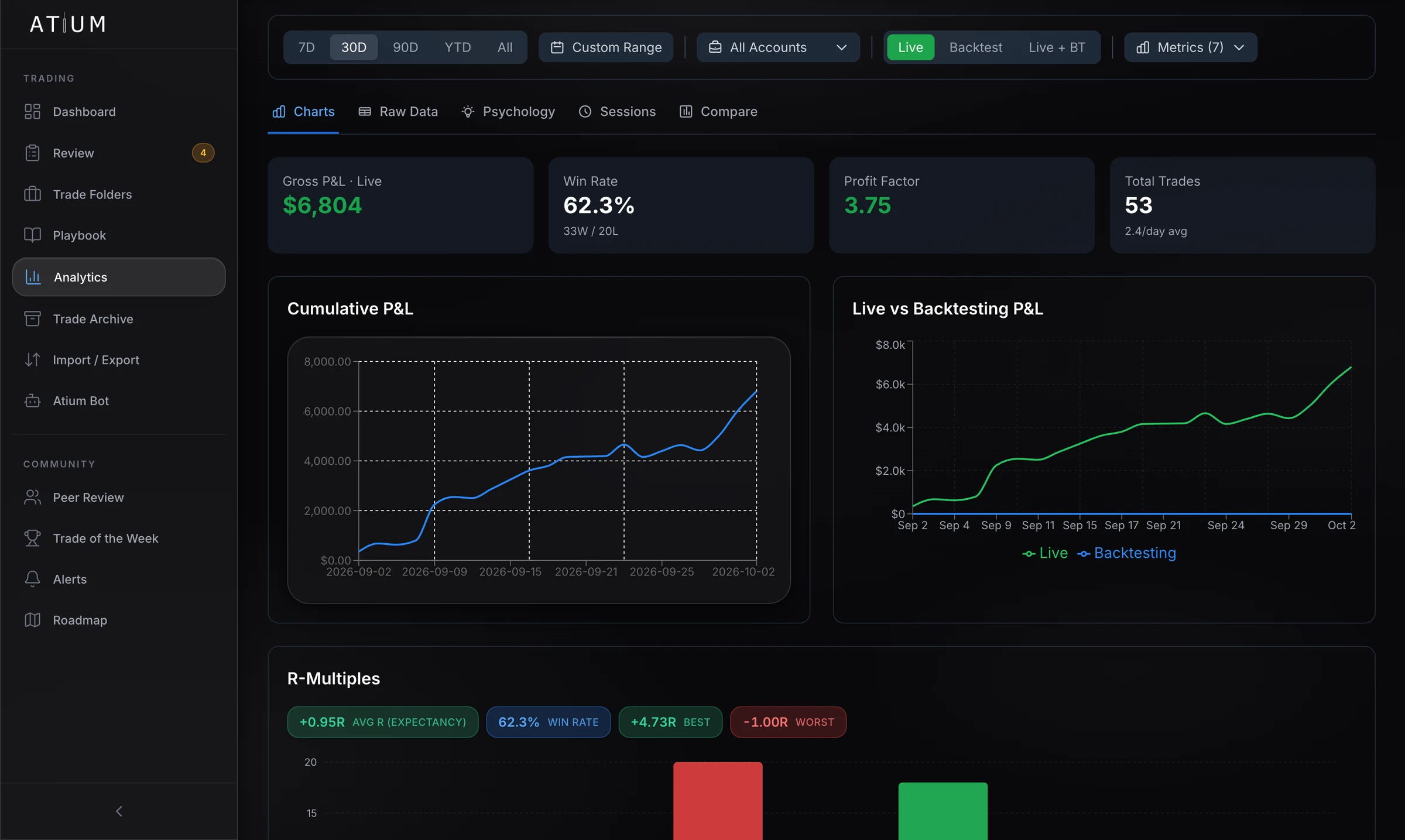Click the Review badge showing 4

pos(203,153)
